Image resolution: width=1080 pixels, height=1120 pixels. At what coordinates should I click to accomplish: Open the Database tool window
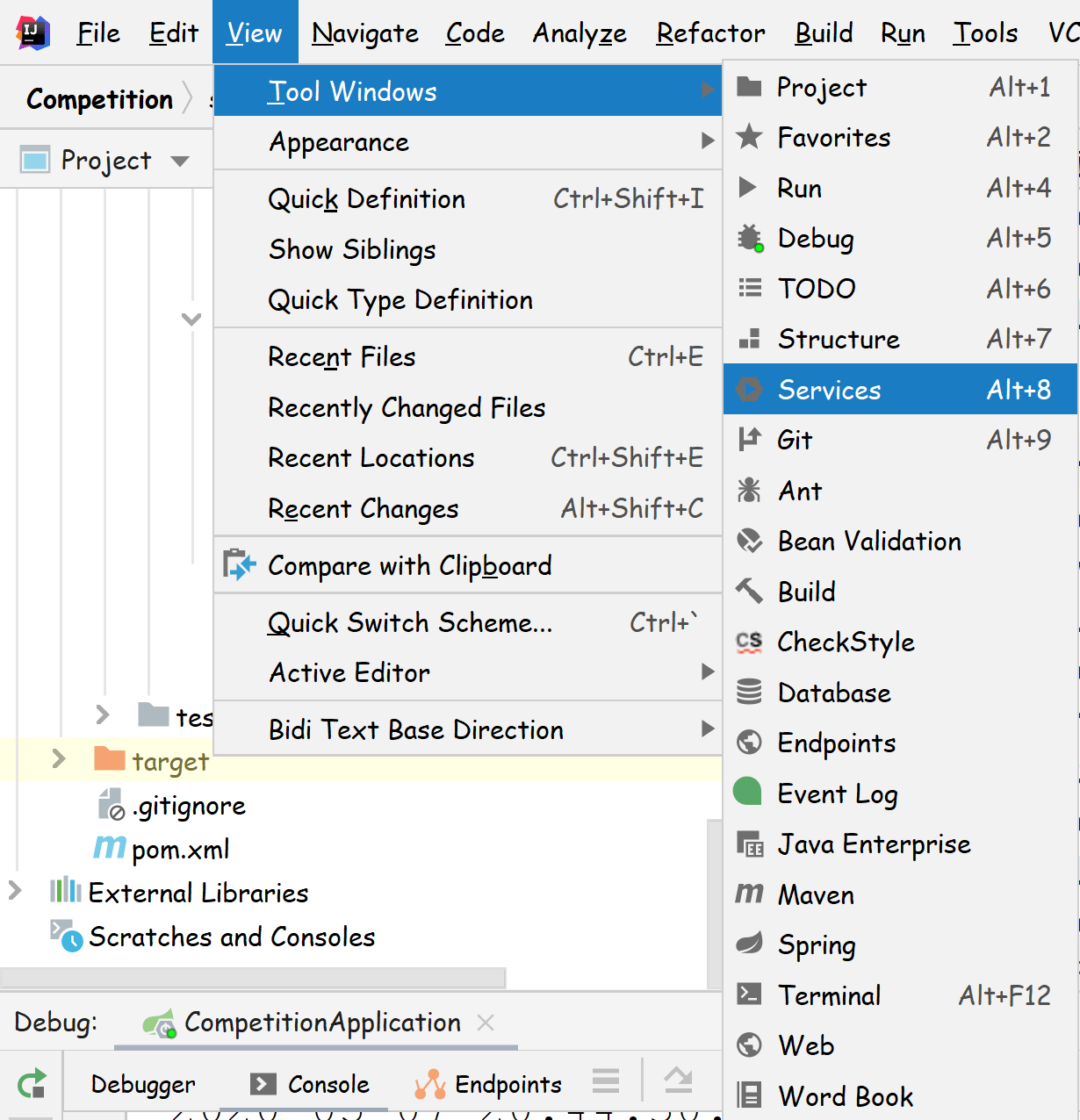(x=833, y=693)
